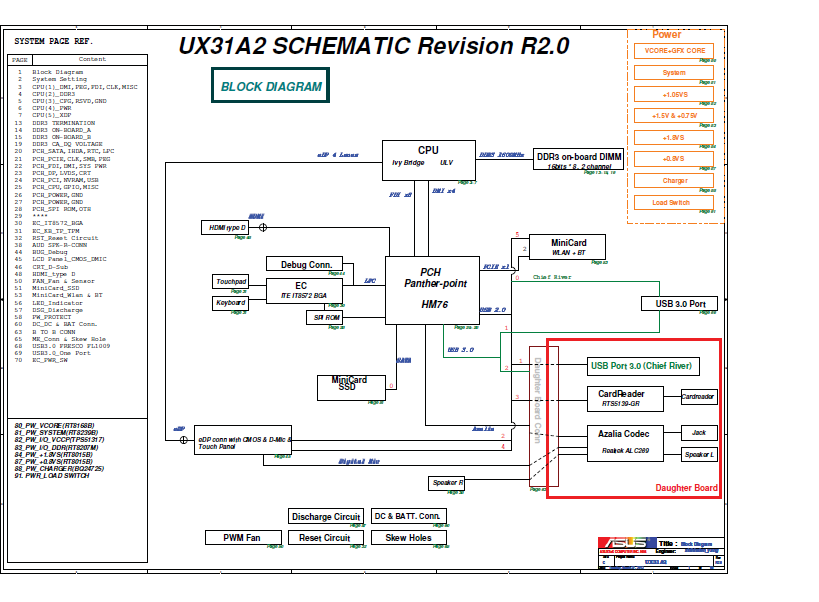This screenshot has width=819, height=602.
Task: Select the USB 3.0 Port block
Action: pyautogui.click(x=679, y=303)
